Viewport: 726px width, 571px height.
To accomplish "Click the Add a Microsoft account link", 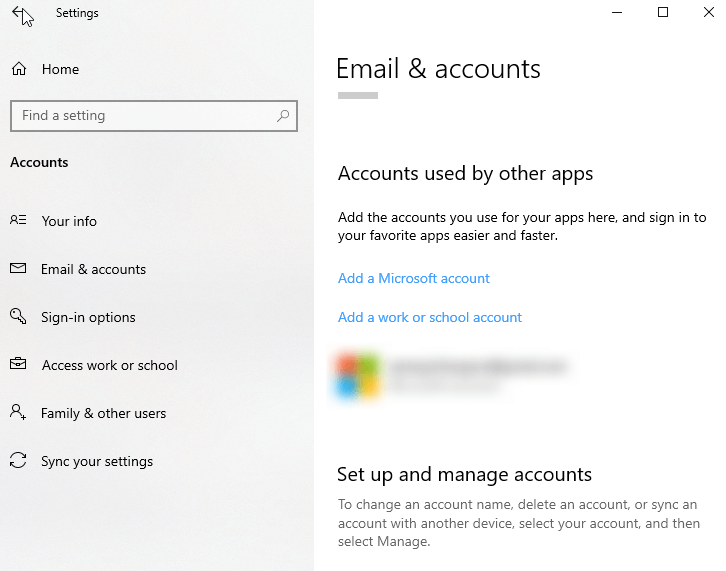I will point(414,278).
